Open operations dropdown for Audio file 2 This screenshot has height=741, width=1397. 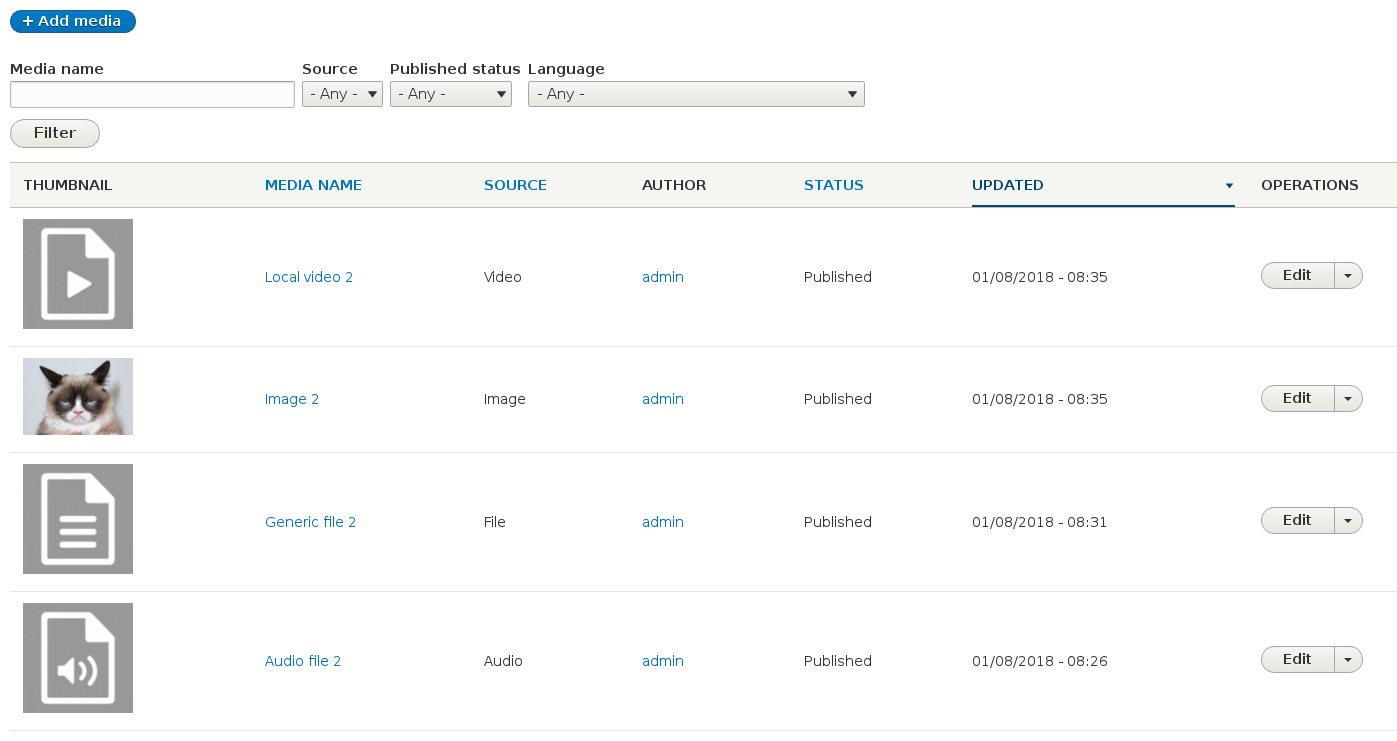pos(1348,660)
